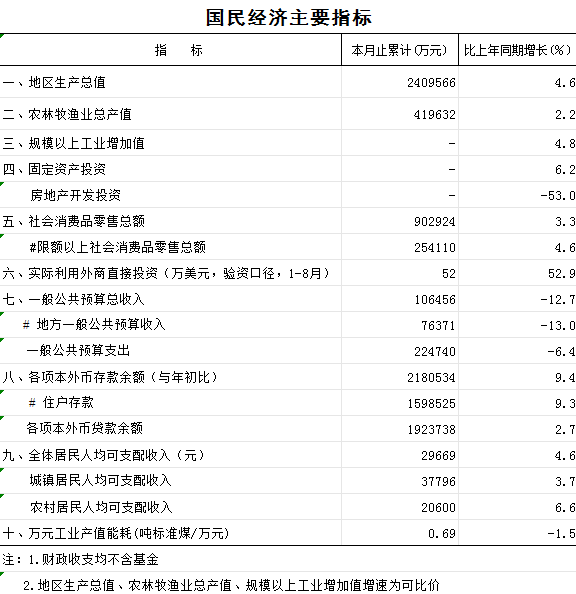Screen dimensions: 576x594
Task: Select the 社会消费品零售总额 value 902924
Action: pos(434,221)
